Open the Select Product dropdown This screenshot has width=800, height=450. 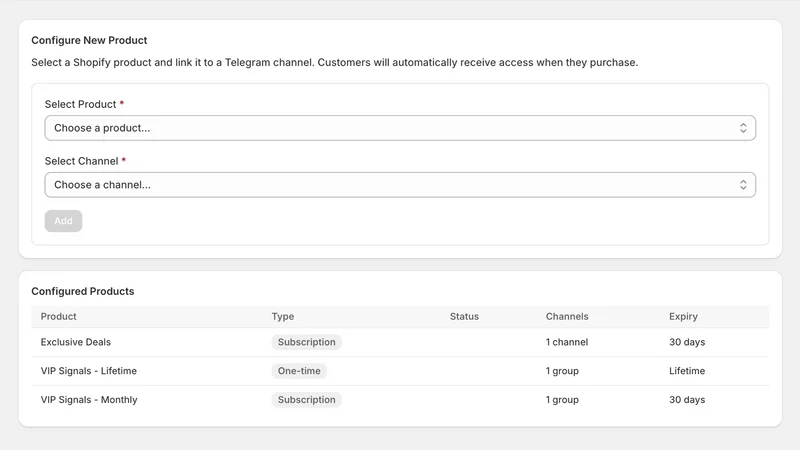coord(400,128)
